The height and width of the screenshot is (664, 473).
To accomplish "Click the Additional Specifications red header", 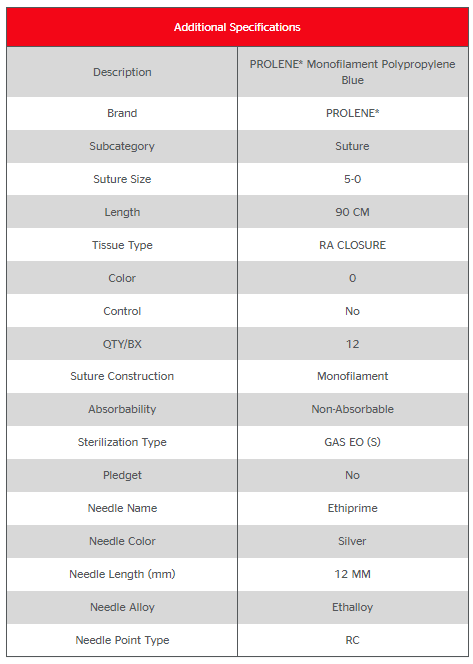I will pos(237,27).
